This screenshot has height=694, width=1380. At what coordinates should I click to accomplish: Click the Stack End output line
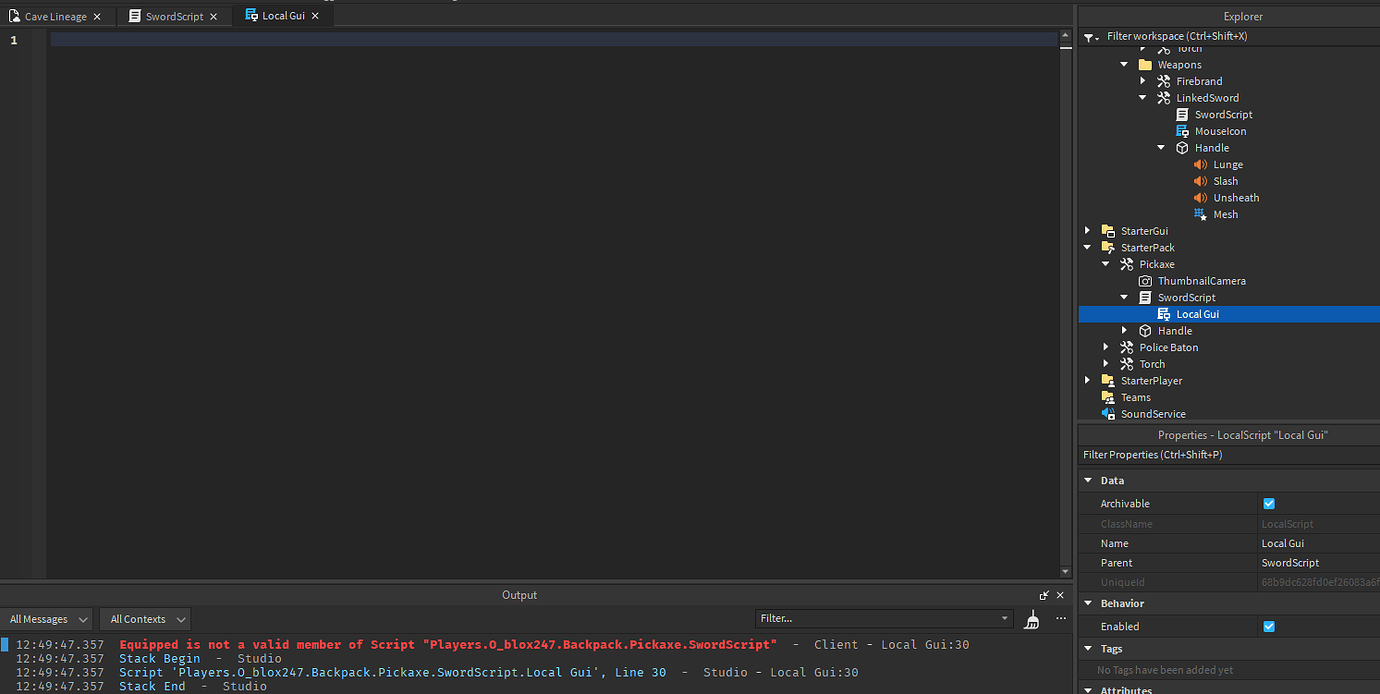(152, 686)
